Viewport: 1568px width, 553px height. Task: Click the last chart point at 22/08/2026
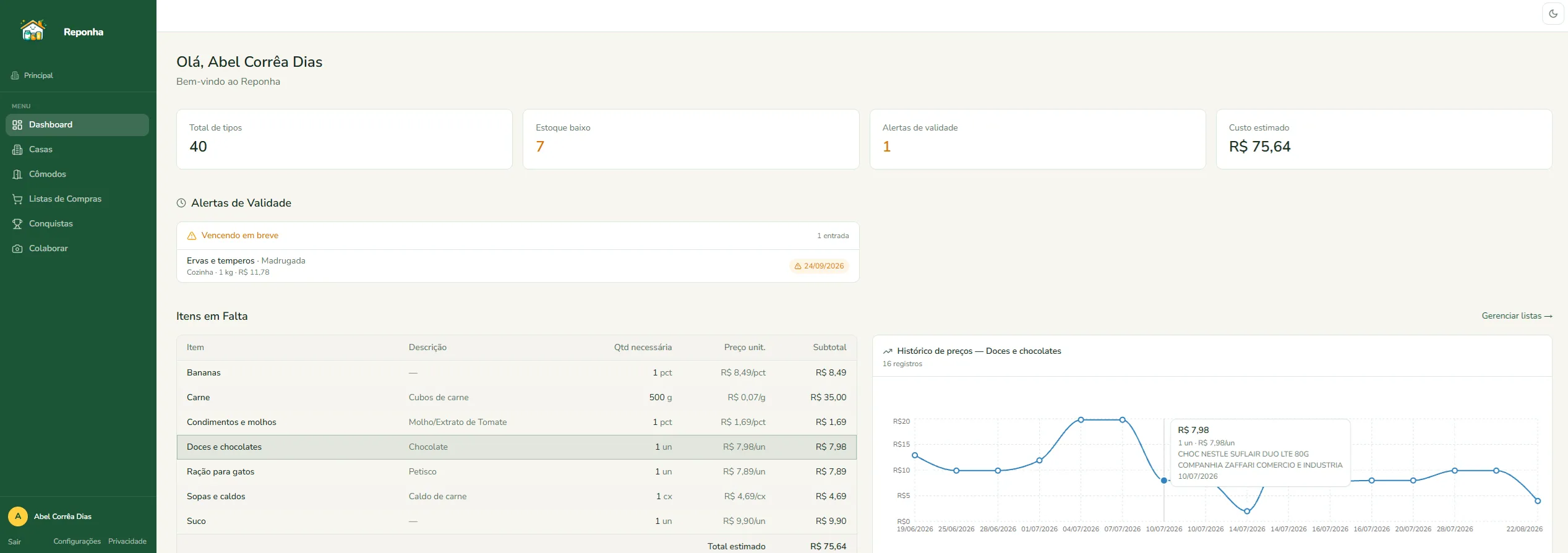point(1538,501)
